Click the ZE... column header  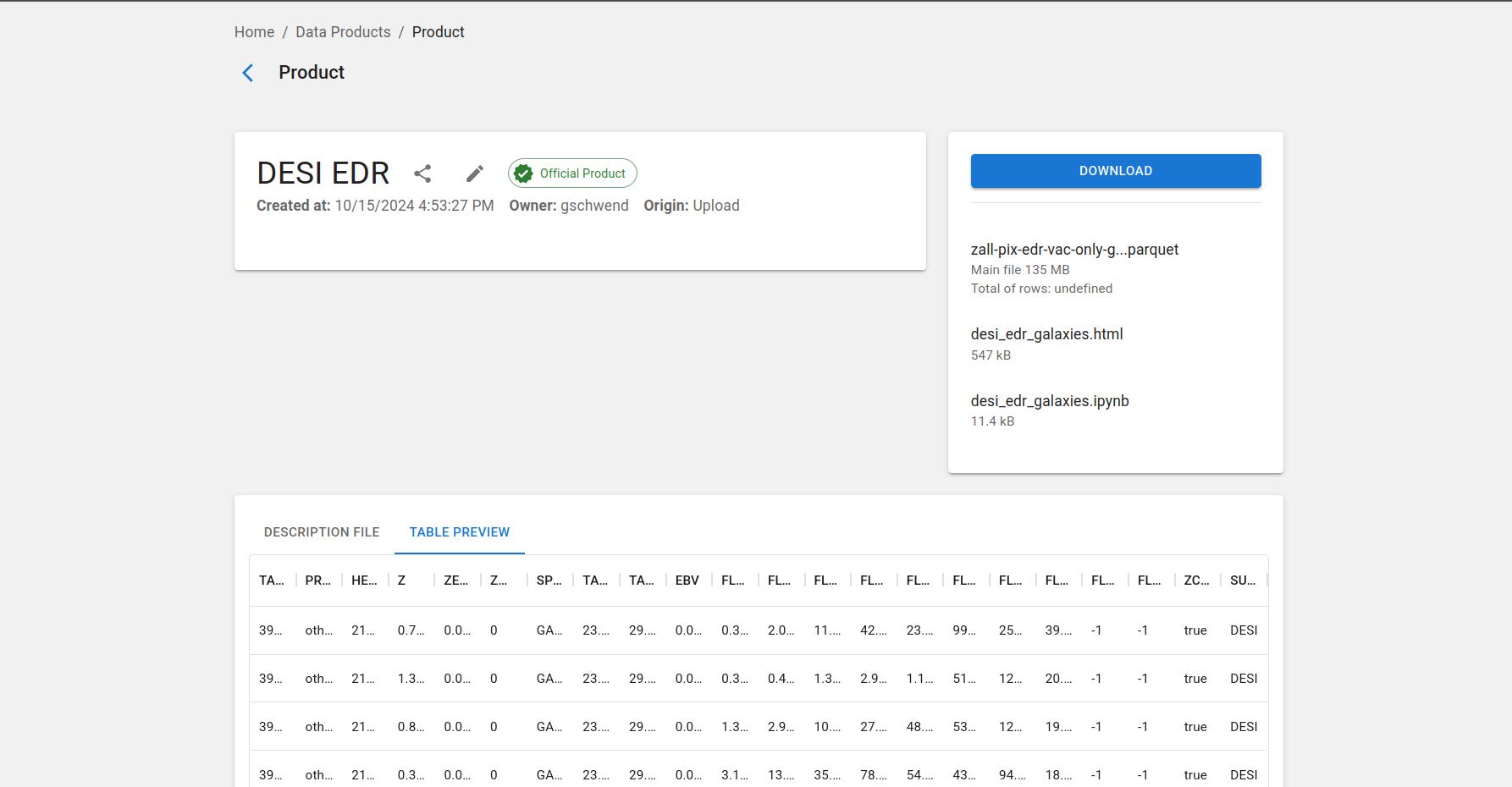point(457,581)
